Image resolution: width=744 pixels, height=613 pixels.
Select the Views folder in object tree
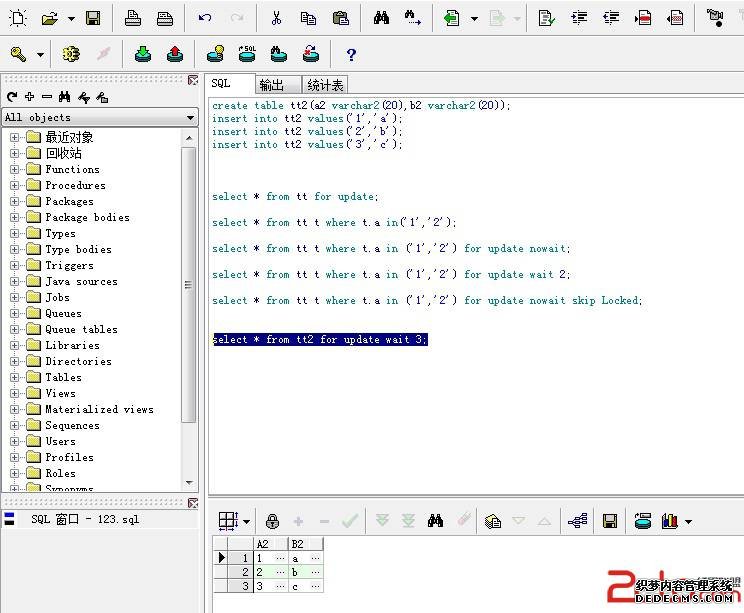point(60,393)
